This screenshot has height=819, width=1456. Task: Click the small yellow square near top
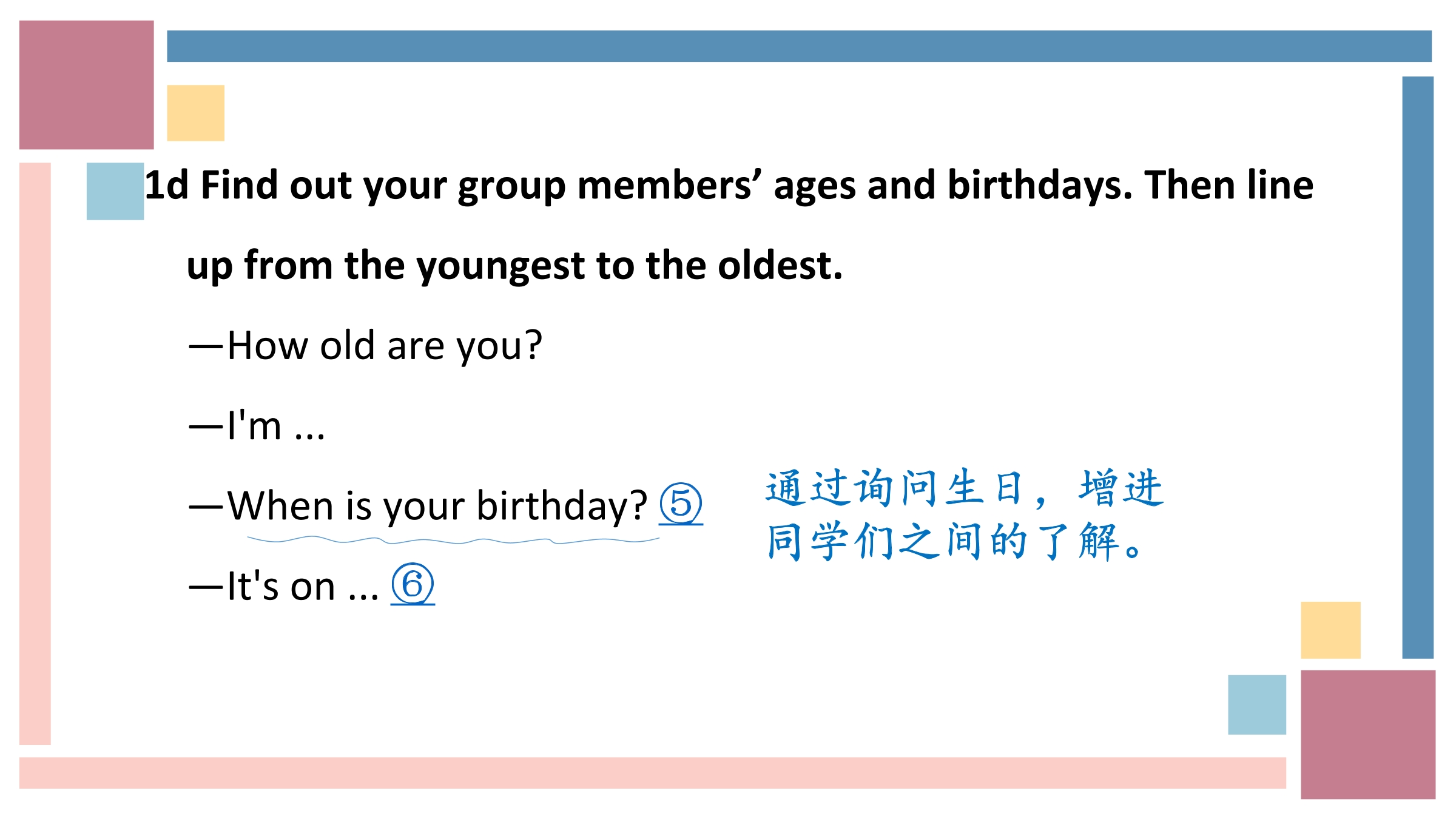(196, 113)
